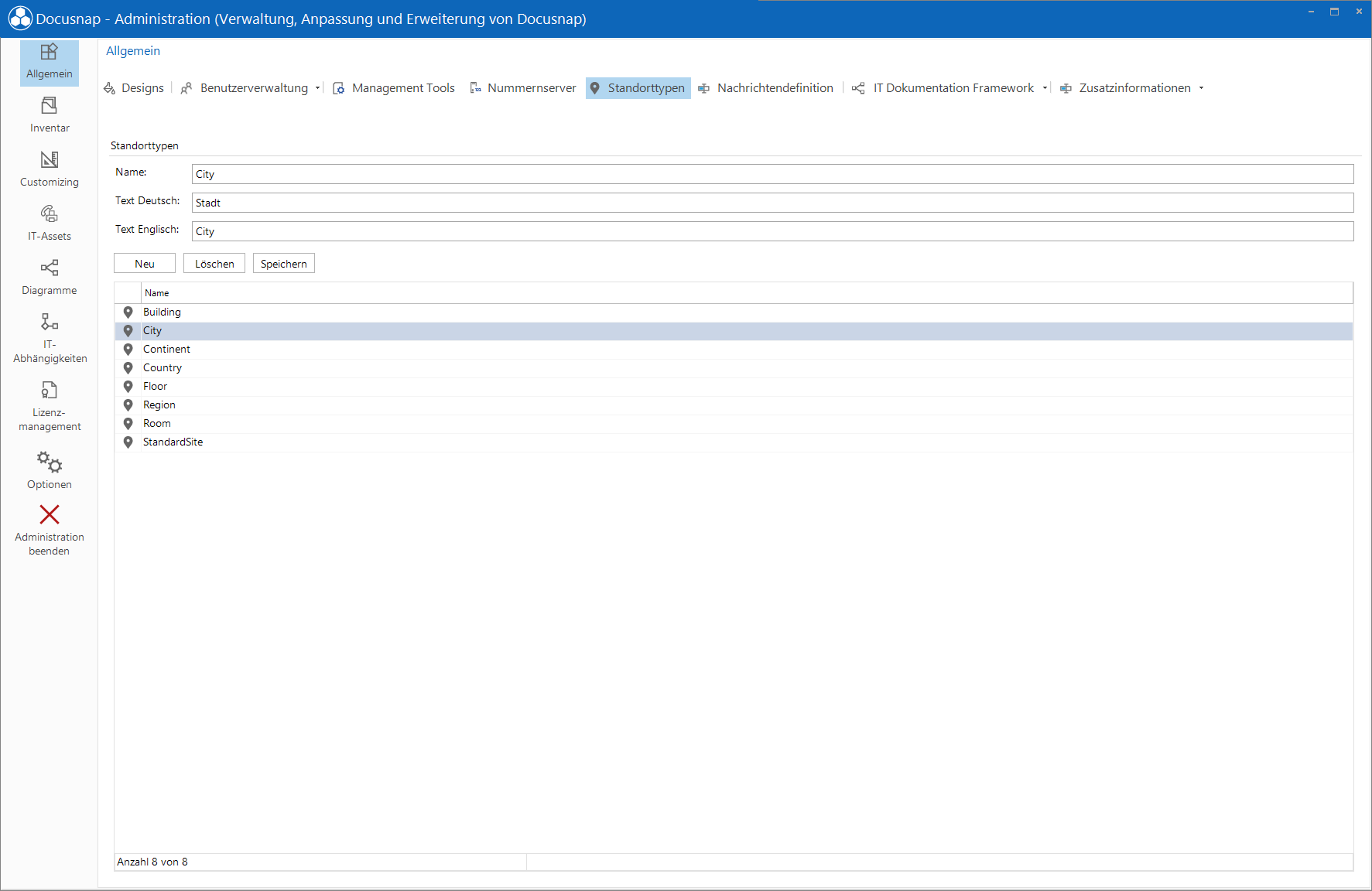Open the IT-Abhängigkeiten sidebar section
Image resolution: width=1372 pixels, height=891 pixels.
click(x=50, y=338)
